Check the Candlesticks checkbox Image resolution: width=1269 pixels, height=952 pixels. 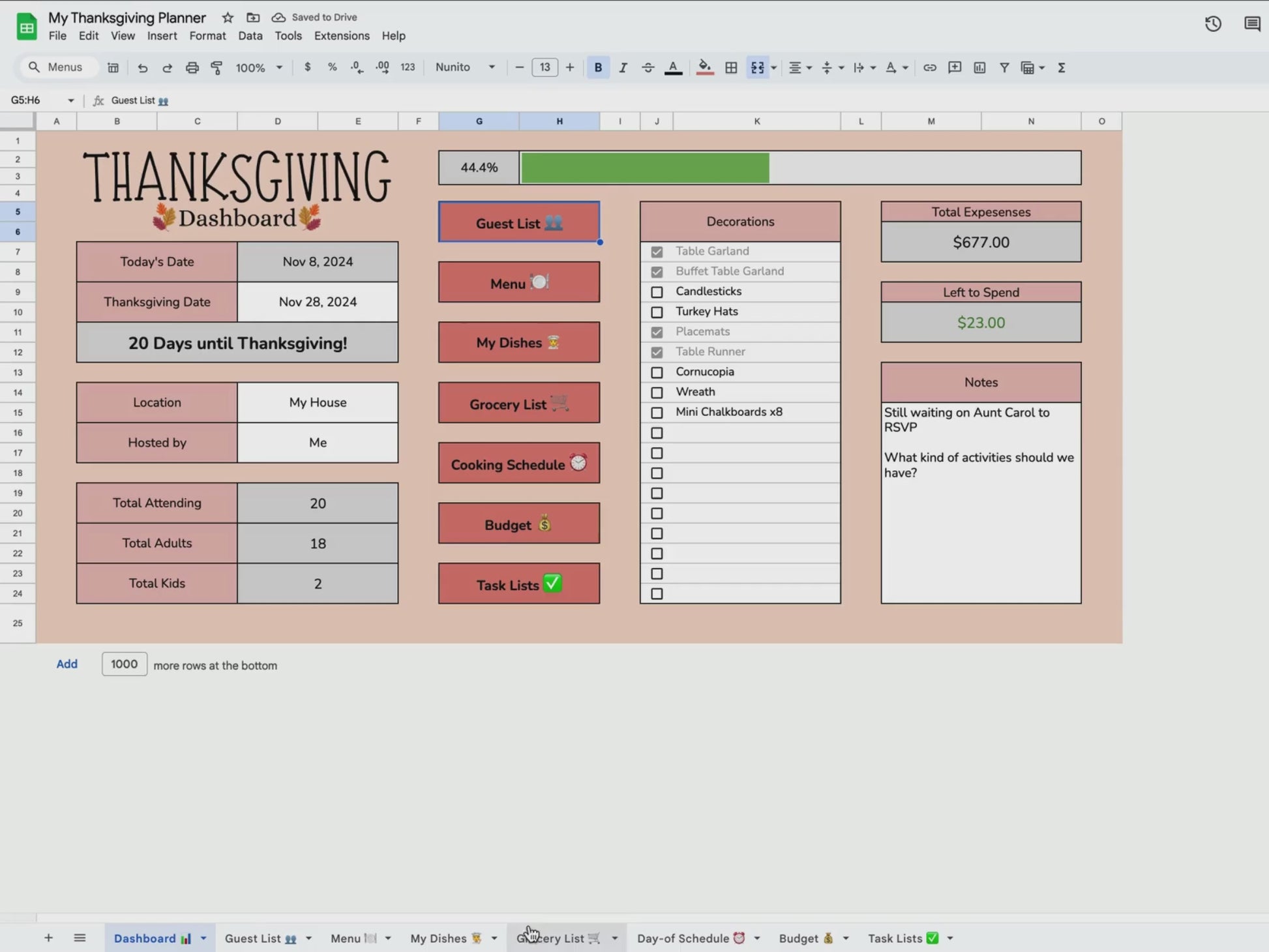[657, 292]
